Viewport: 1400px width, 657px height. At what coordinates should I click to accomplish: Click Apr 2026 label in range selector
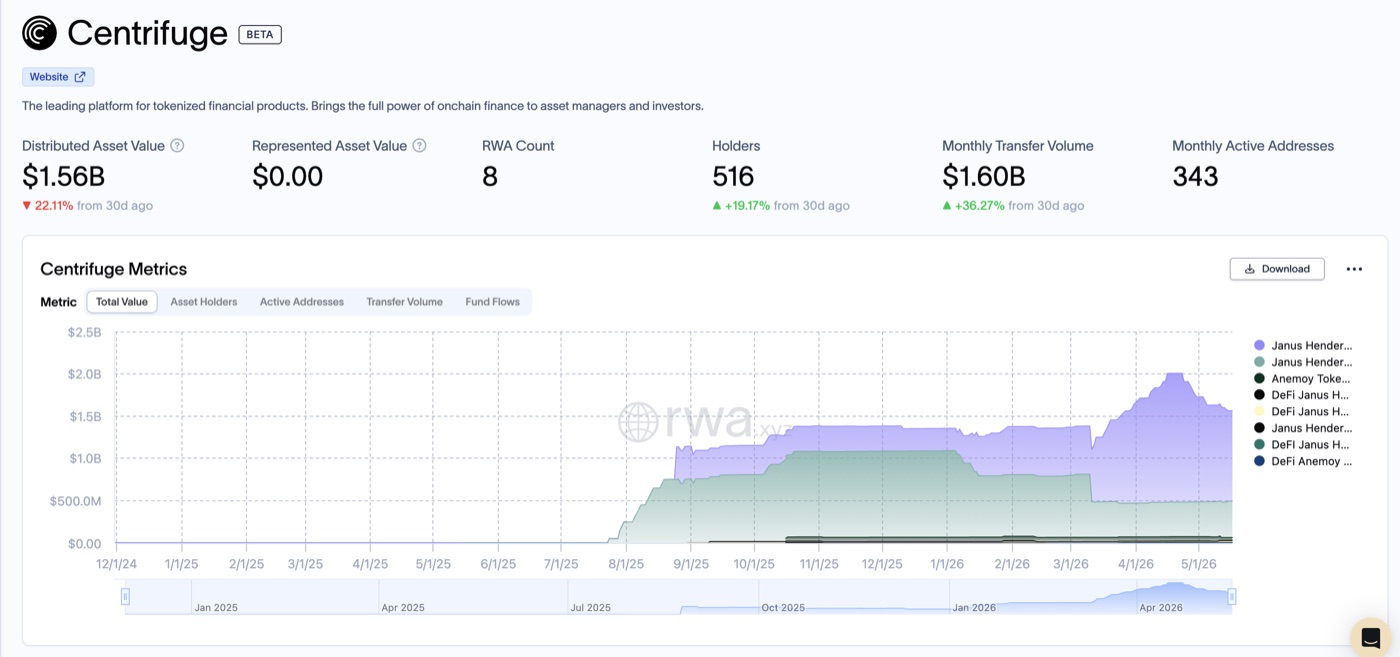click(1161, 607)
